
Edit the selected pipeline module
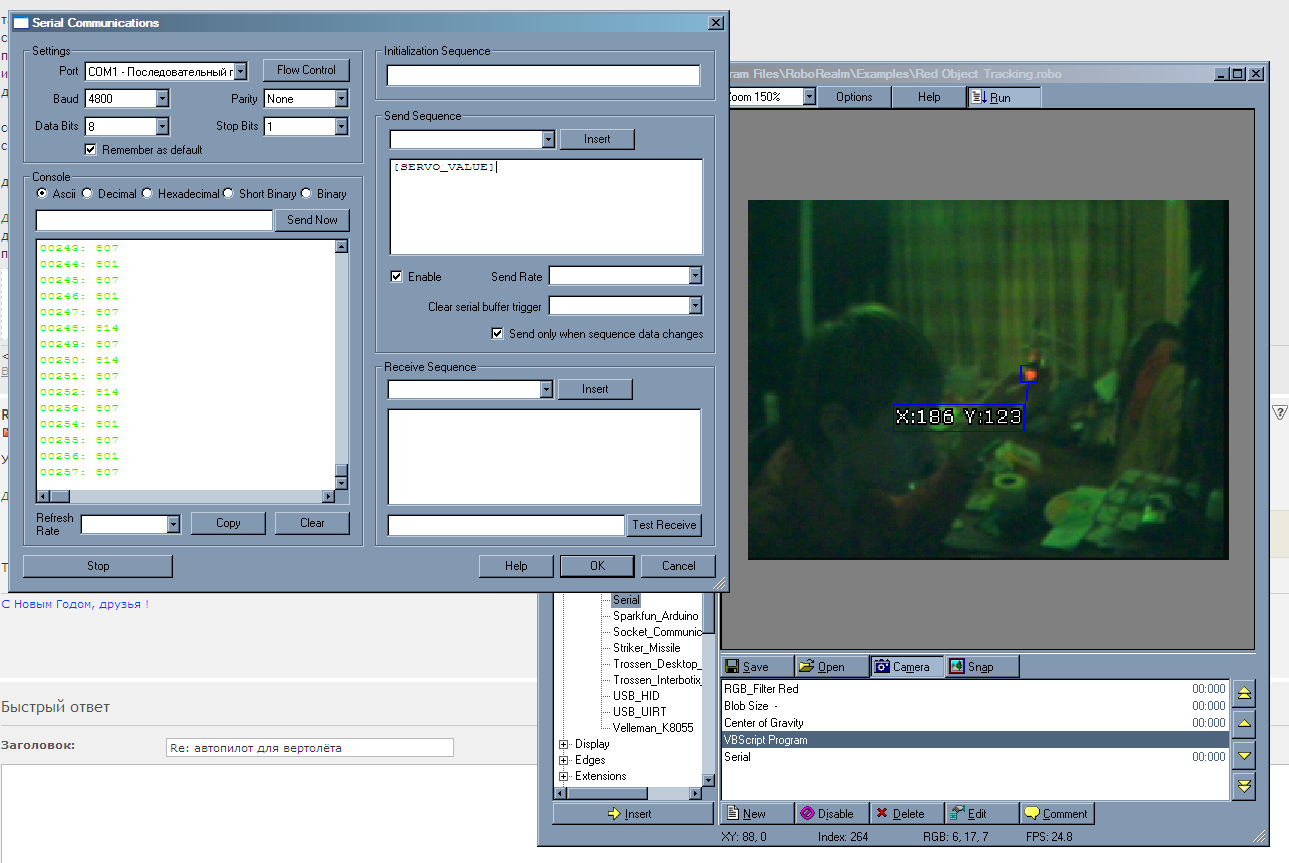tap(982, 814)
